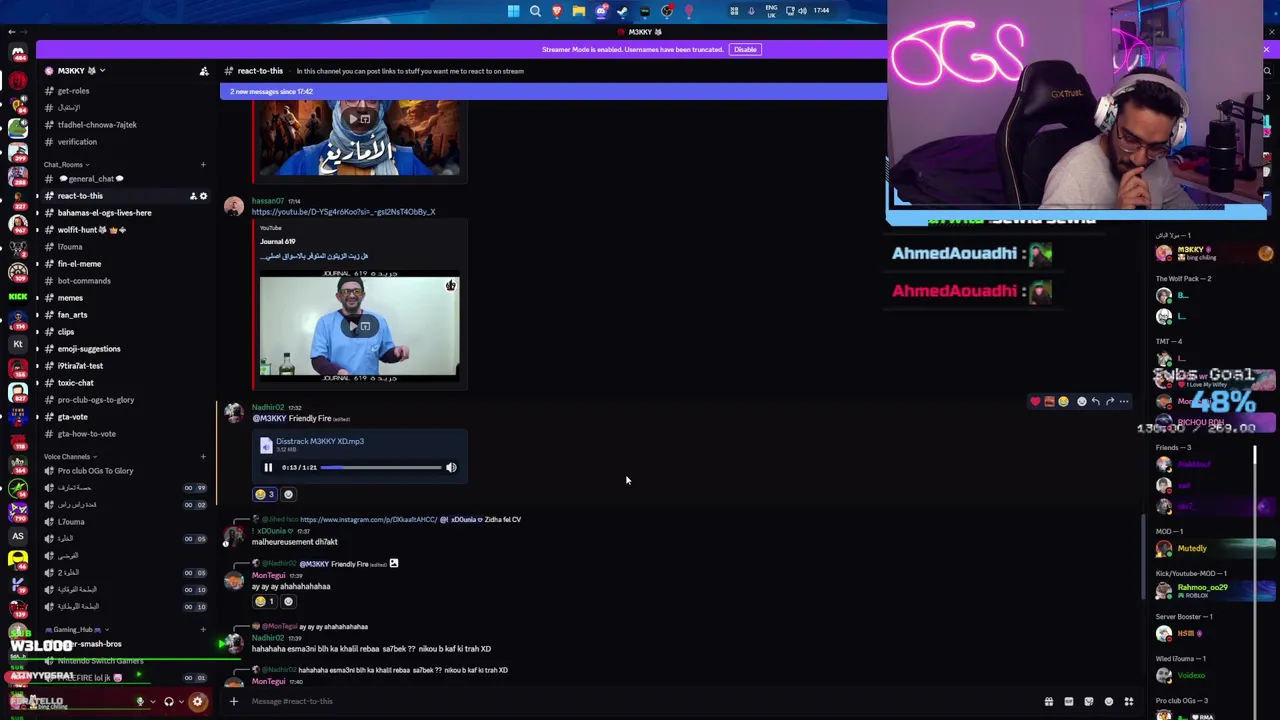Click the reply arrow in the message hover toolbar
This screenshot has height=720, width=1280.
coord(1096,402)
